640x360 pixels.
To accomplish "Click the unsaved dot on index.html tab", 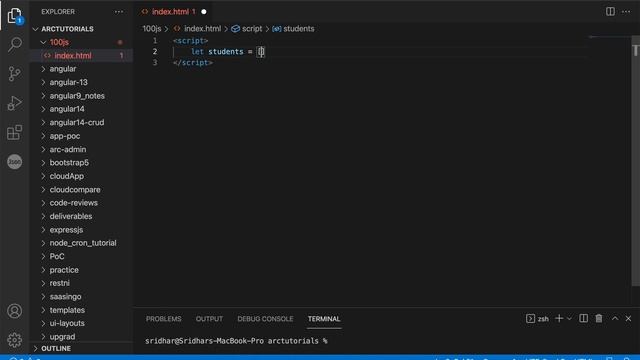I will click(x=204, y=12).
